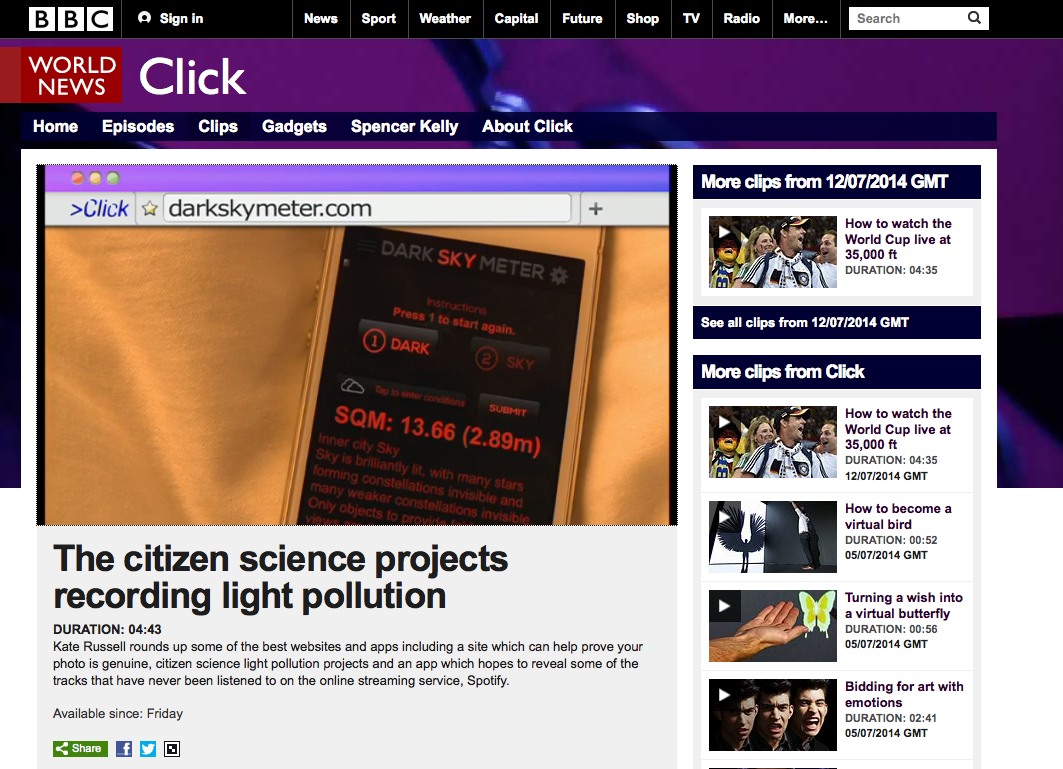Share the clip on Twitter
The image size is (1063, 769).
pyautogui.click(x=148, y=749)
